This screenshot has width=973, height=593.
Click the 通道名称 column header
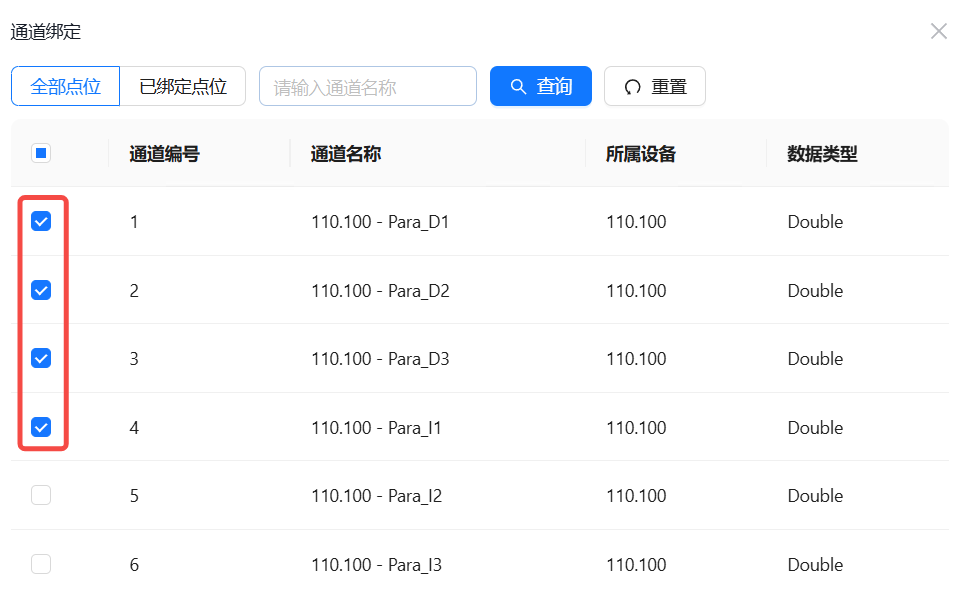tap(345, 154)
